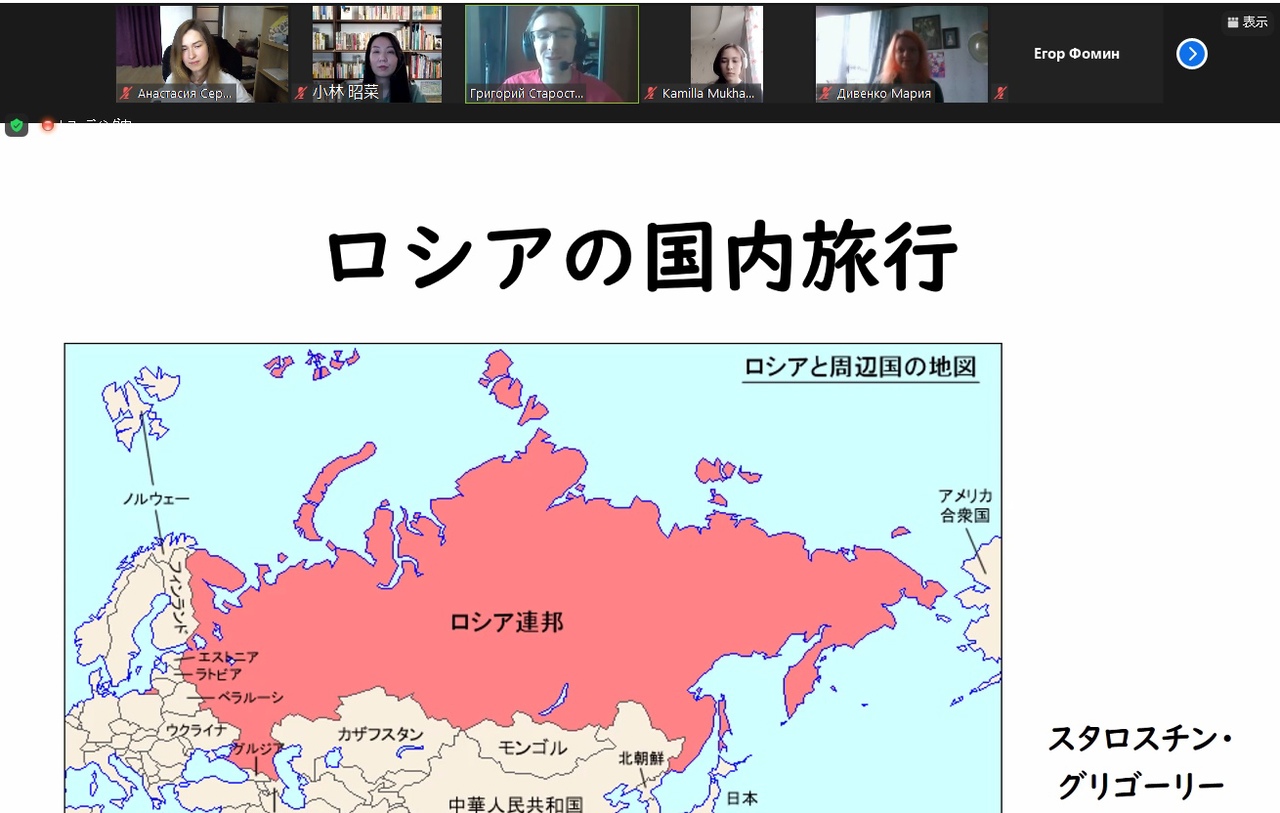Click Kamilla Mukha's muted microphone icon
Screen dimensions: 1280x813
[x=652, y=93]
